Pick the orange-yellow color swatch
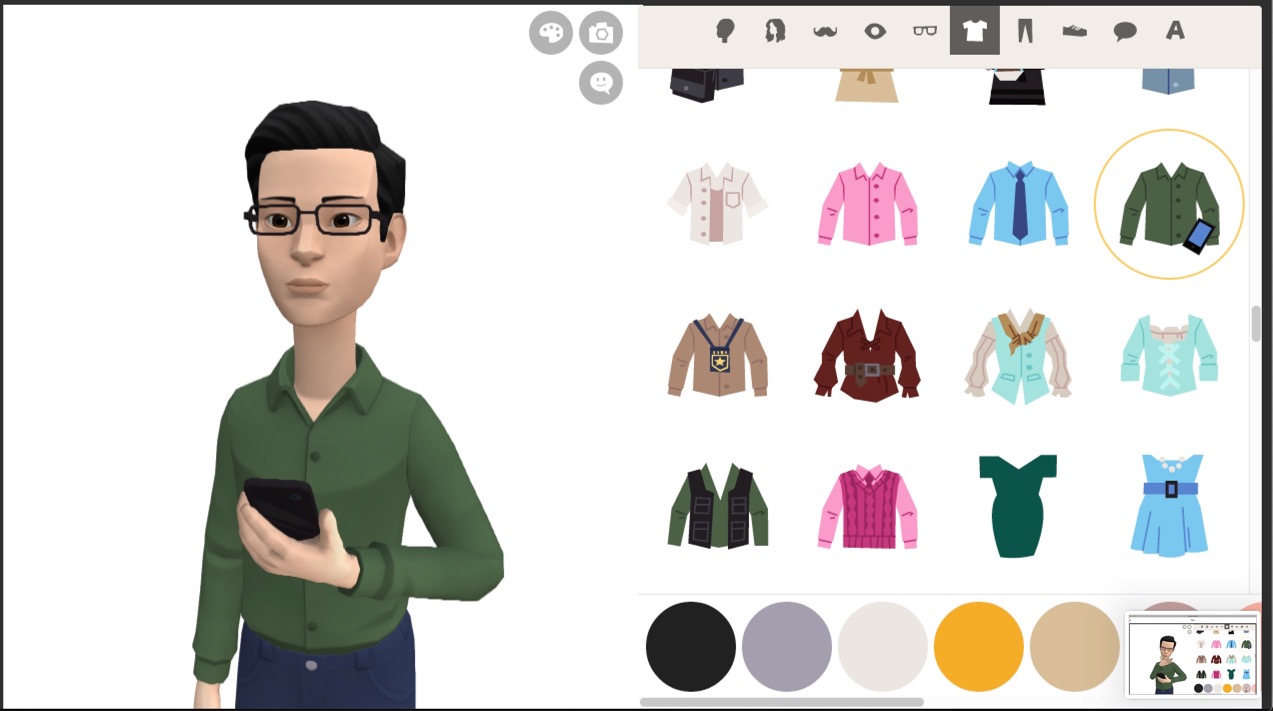Image resolution: width=1273 pixels, height=711 pixels. click(x=979, y=647)
